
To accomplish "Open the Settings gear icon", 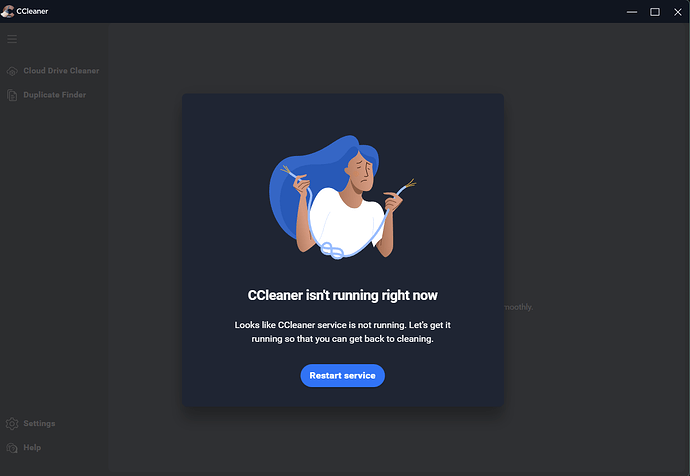I will point(12,424).
